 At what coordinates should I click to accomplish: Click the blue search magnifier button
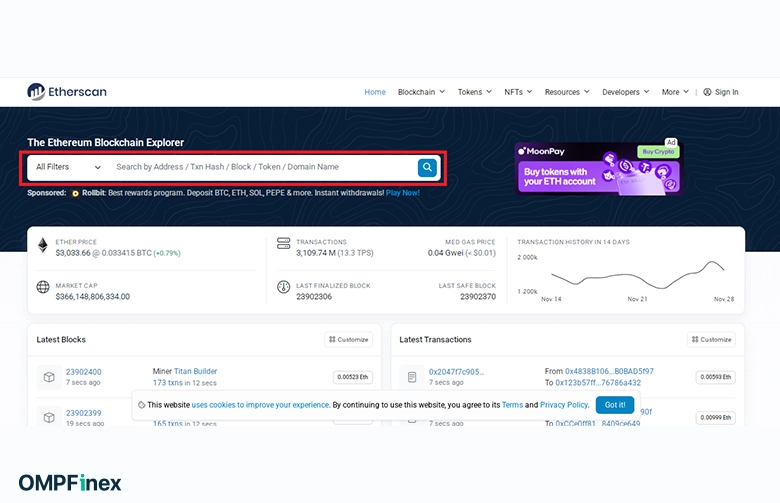click(427, 167)
